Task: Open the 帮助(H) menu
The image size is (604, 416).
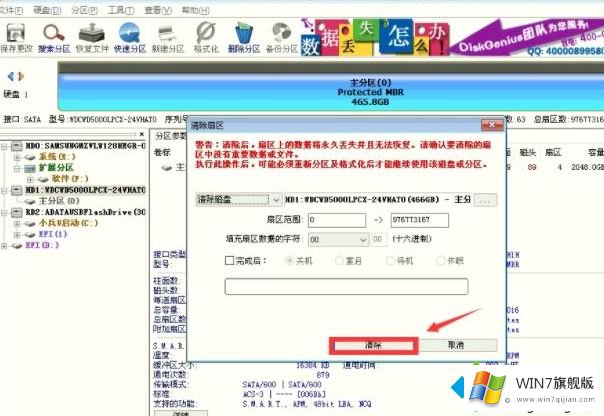Action: coord(195,10)
